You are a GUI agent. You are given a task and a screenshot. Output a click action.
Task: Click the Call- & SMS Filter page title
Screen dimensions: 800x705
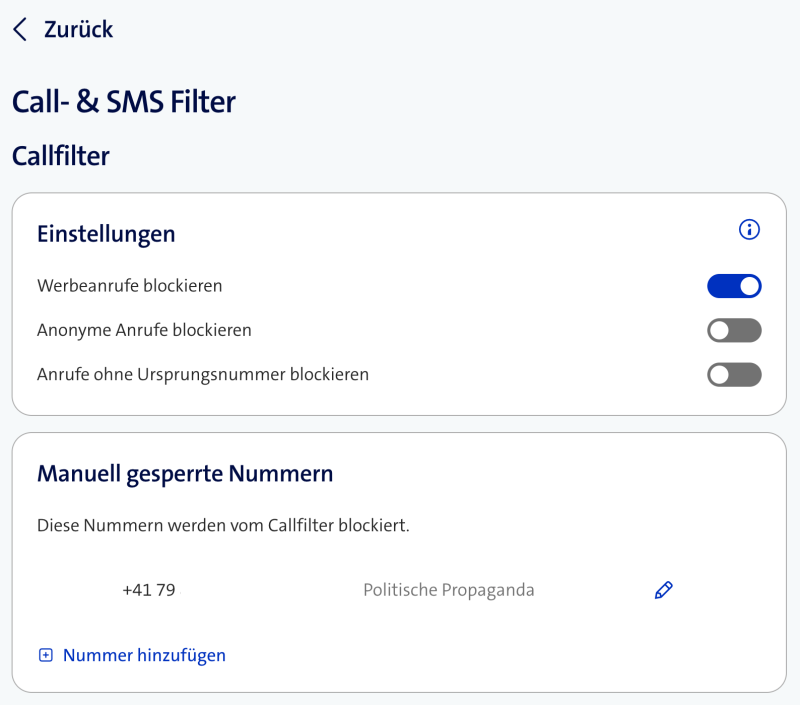point(124,102)
